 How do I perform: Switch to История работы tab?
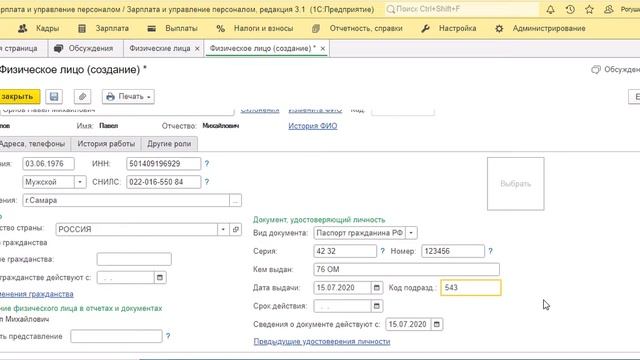pos(106,144)
